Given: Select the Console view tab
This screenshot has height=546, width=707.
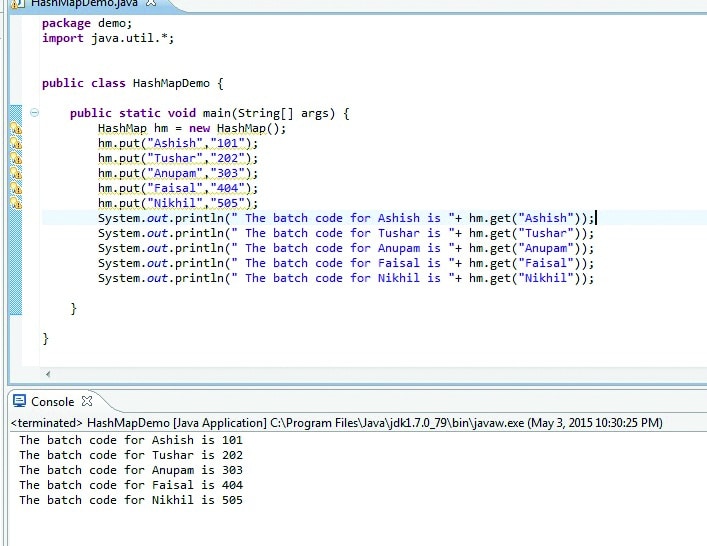Looking at the screenshot, I should (52, 401).
